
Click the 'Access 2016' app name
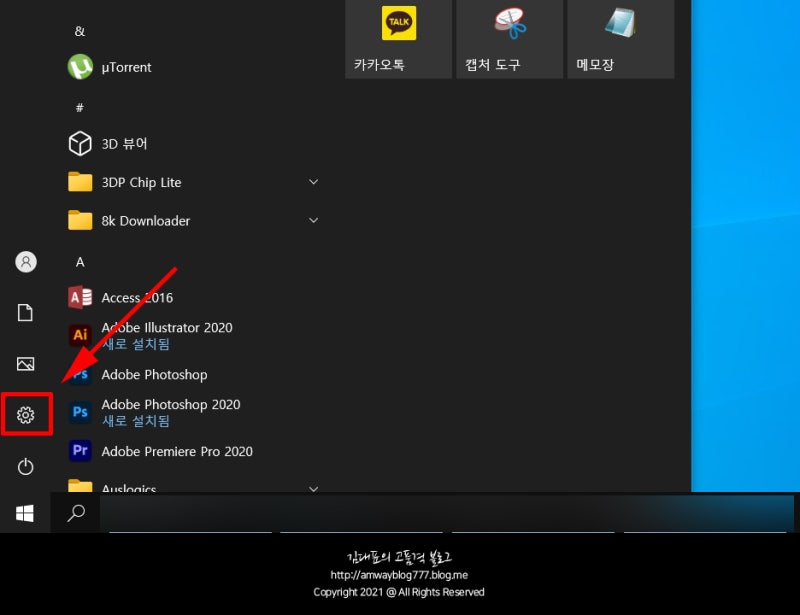137,297
